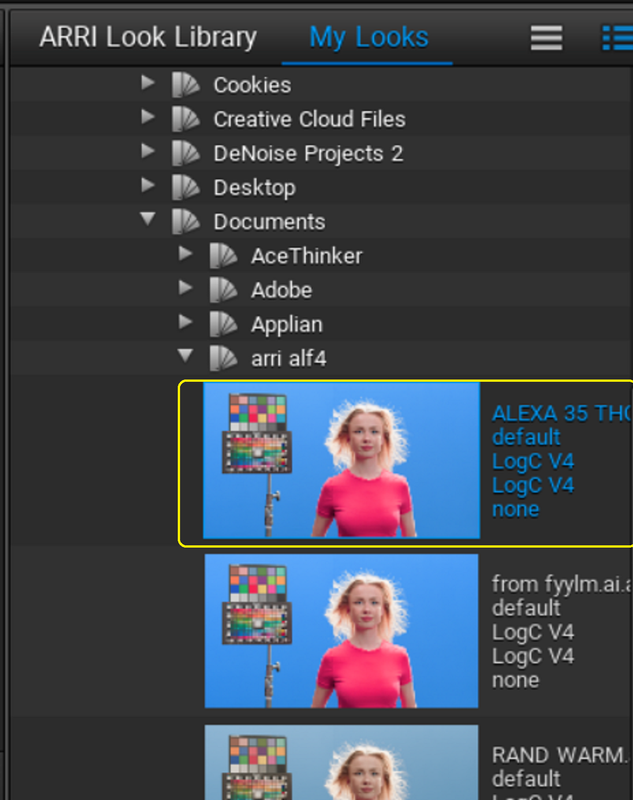Click the 'from fyylm.ai' look name text

pos(562,585)
